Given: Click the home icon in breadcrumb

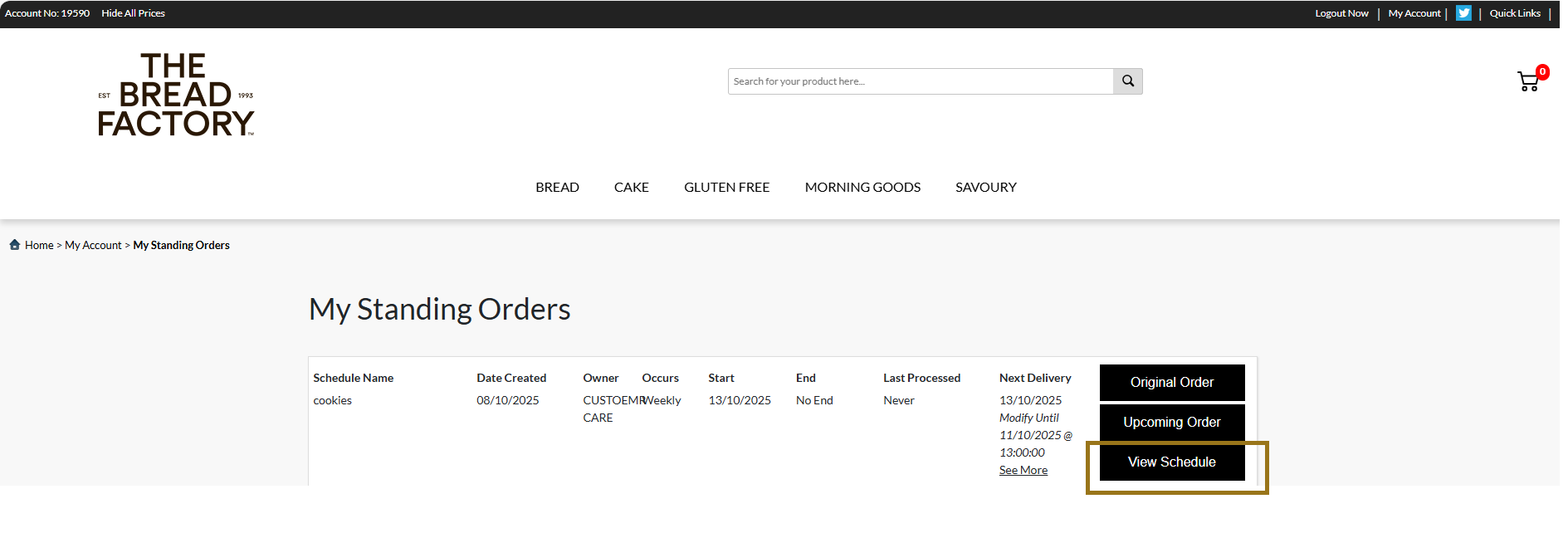Looking at the screenshot, I should point(15,244).
